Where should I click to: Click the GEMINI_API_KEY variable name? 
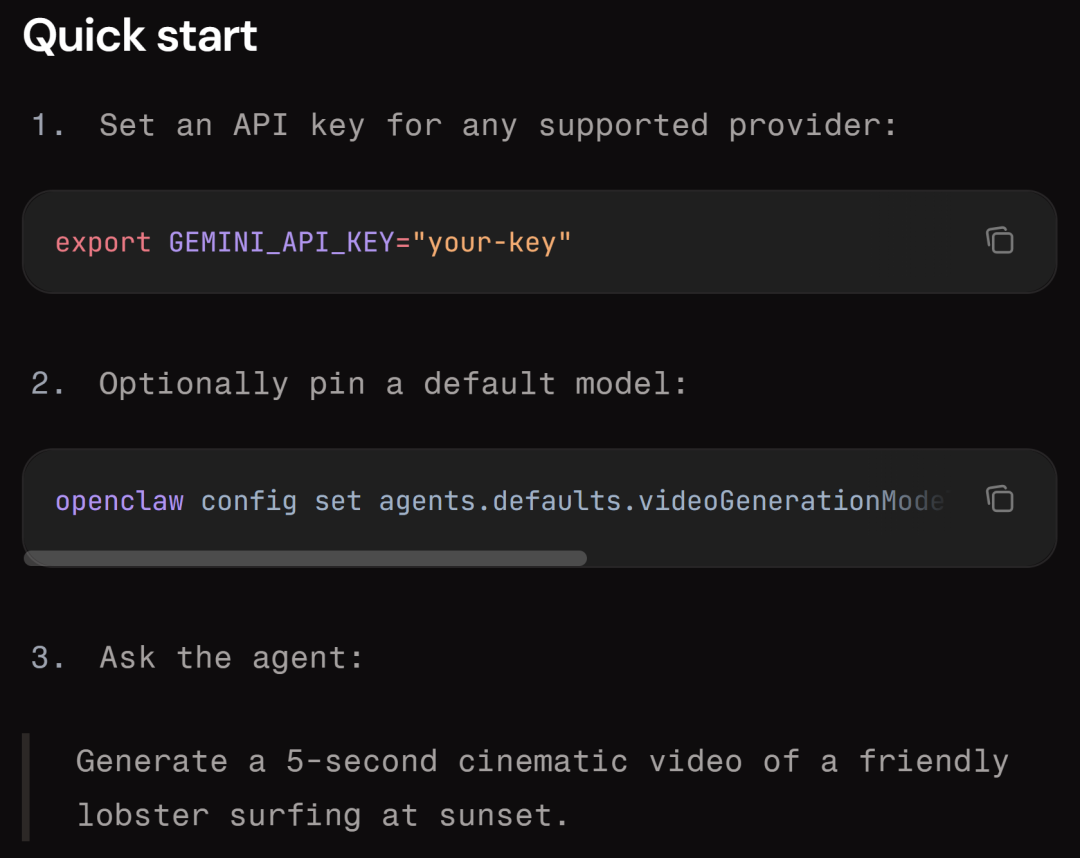tap(282, 243)
